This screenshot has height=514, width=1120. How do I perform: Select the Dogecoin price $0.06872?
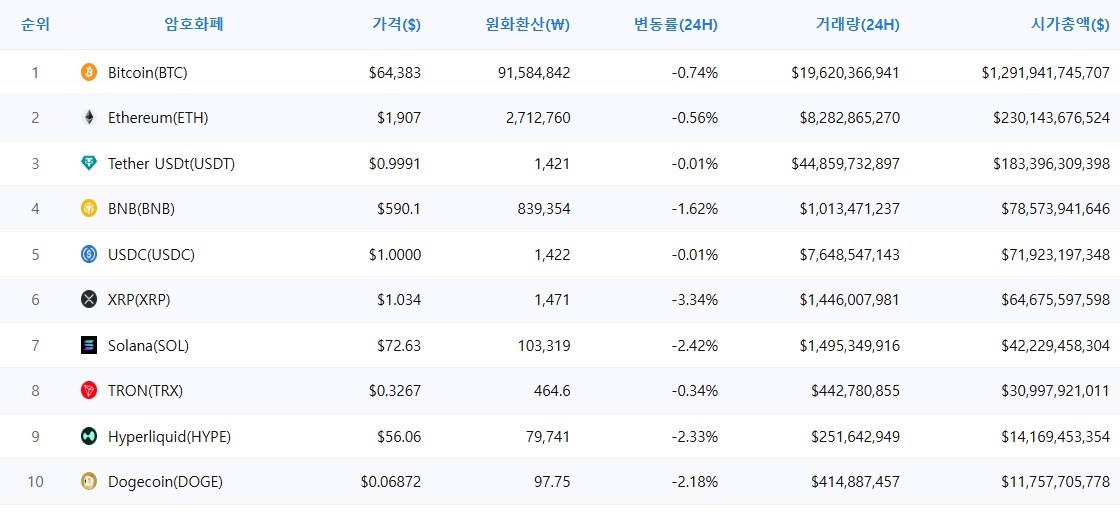(x=391, y=482)
